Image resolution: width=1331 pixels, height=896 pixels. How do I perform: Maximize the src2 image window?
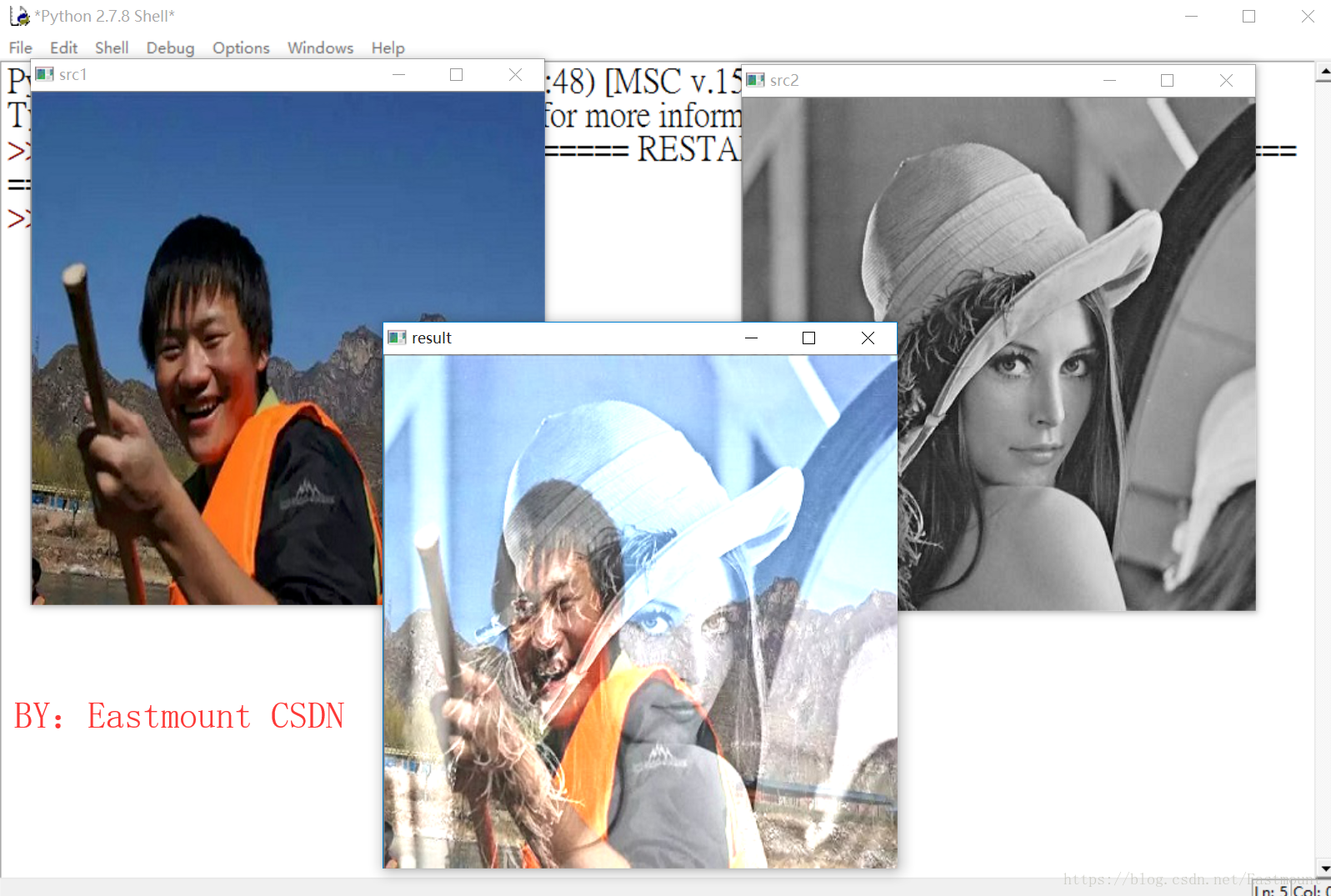coord(1168,81)
